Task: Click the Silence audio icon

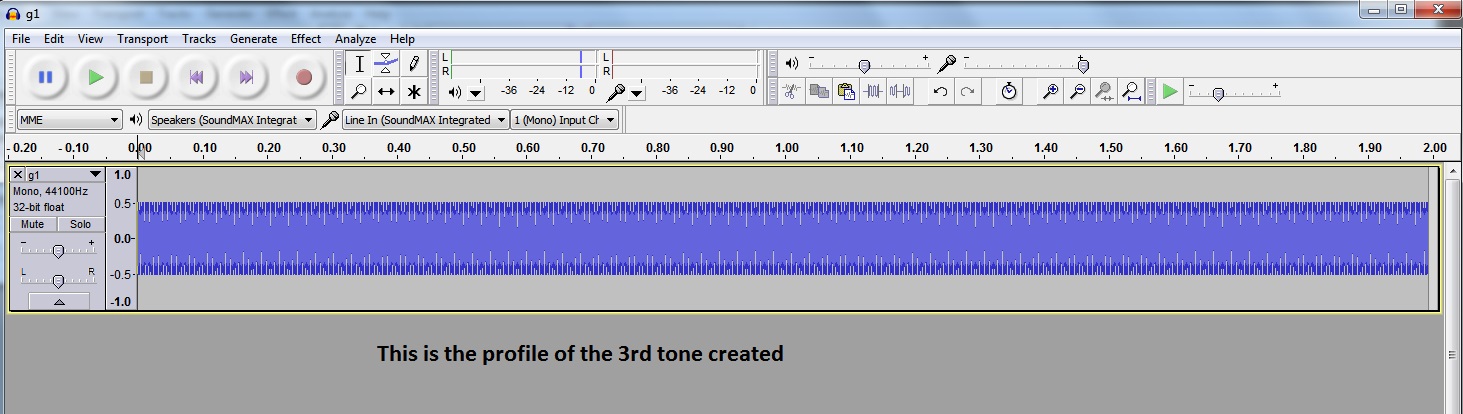Action: pyautogui.click(x=900, y=92)
